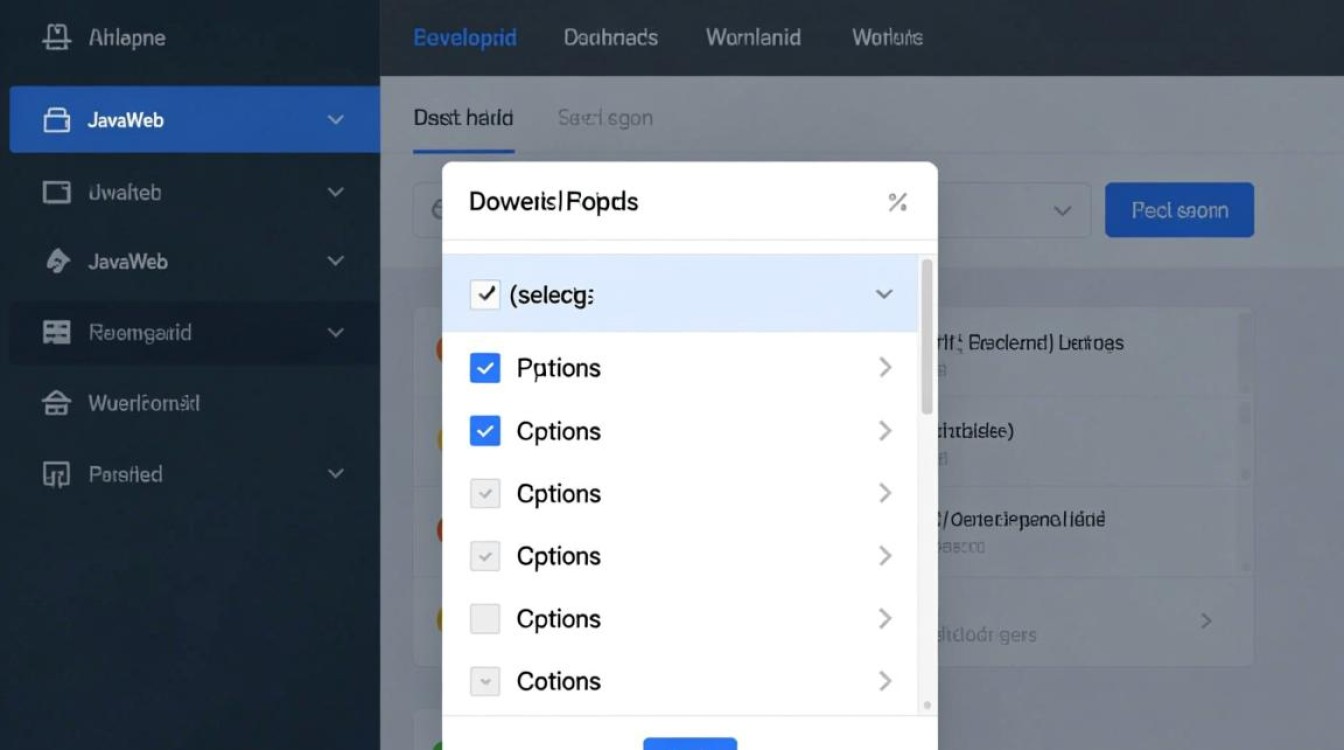
Task: Click the highlighted JavaWeb briefcase icon
Action: pos(57,120)
